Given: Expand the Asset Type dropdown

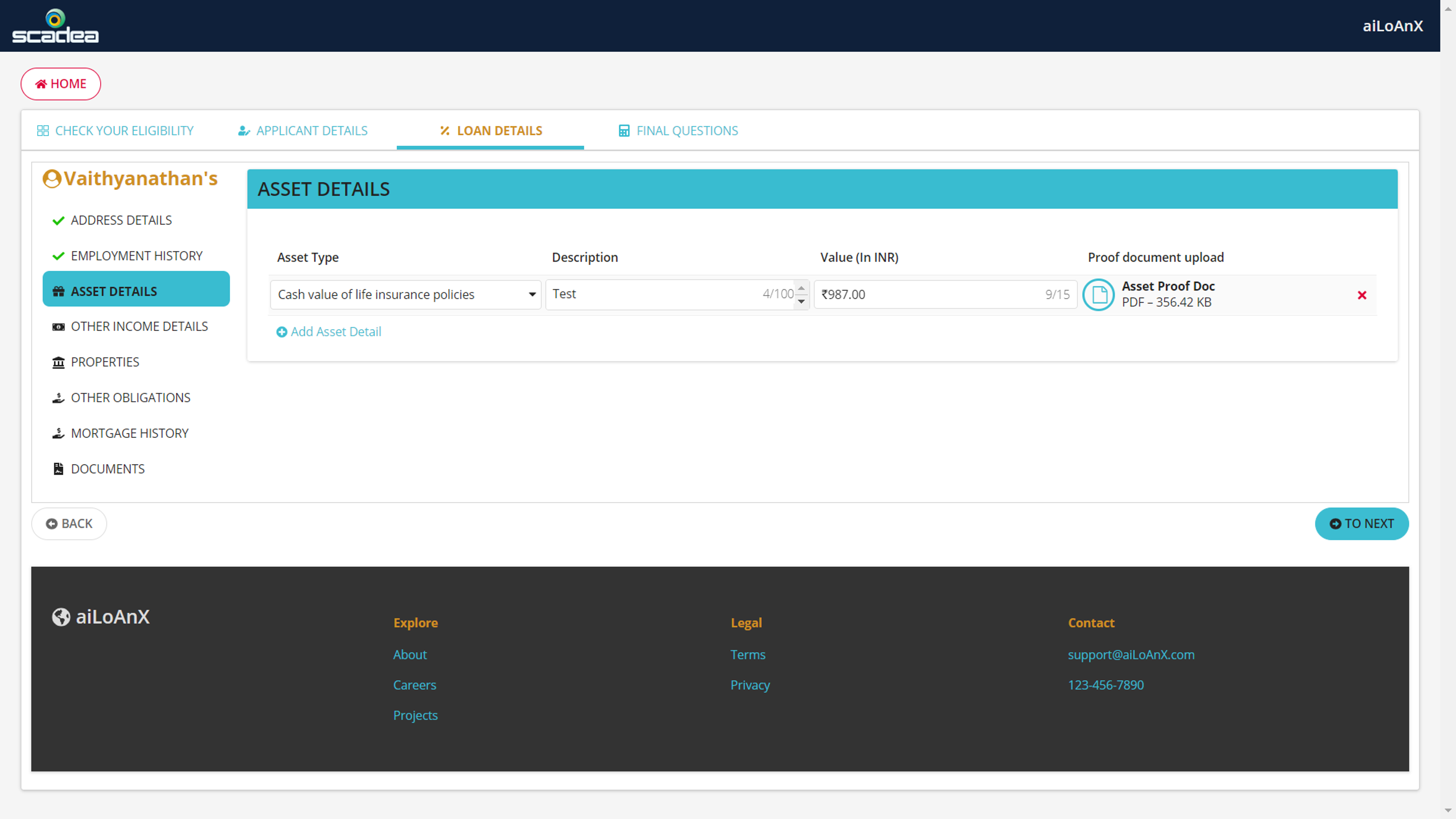Looking at the screenshot, I should tap(405, 295).
